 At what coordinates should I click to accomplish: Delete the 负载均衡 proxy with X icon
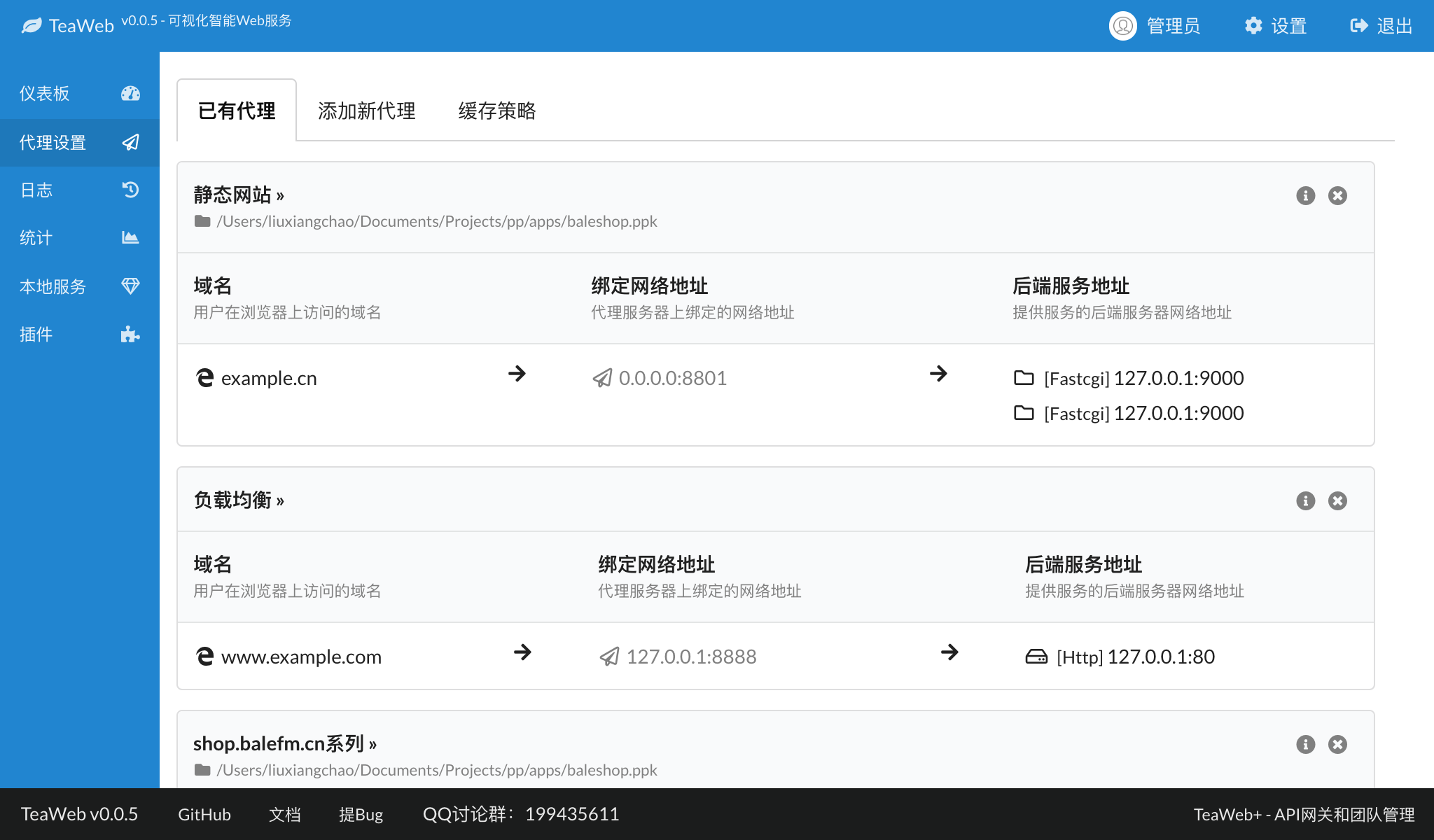tap(1337, 501)
